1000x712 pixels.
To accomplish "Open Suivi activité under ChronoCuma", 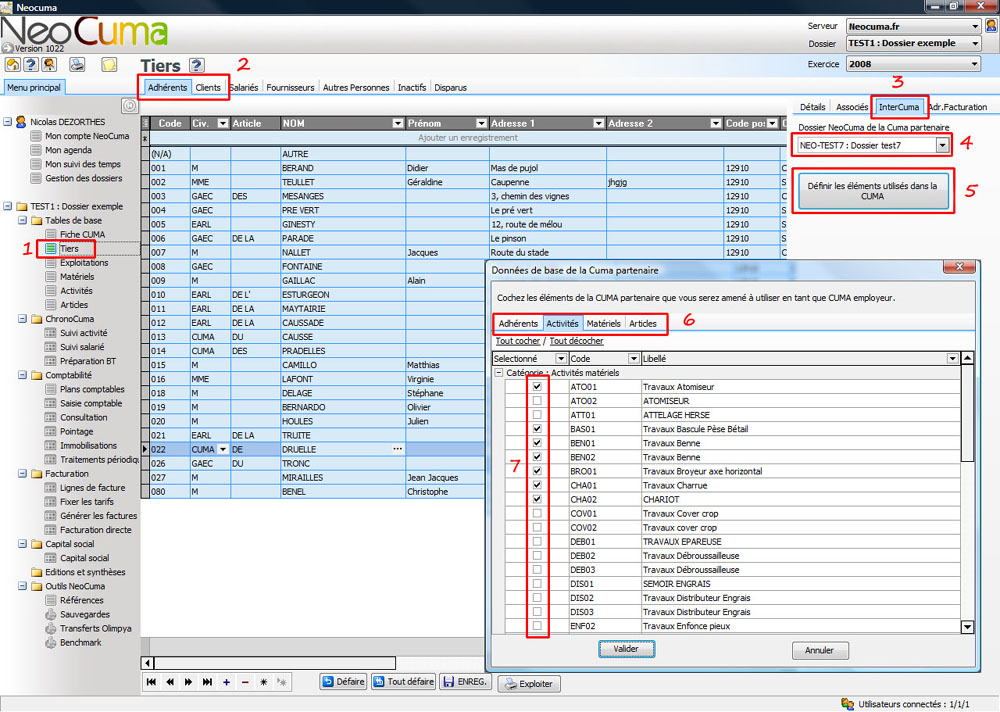I will (84, 333).
